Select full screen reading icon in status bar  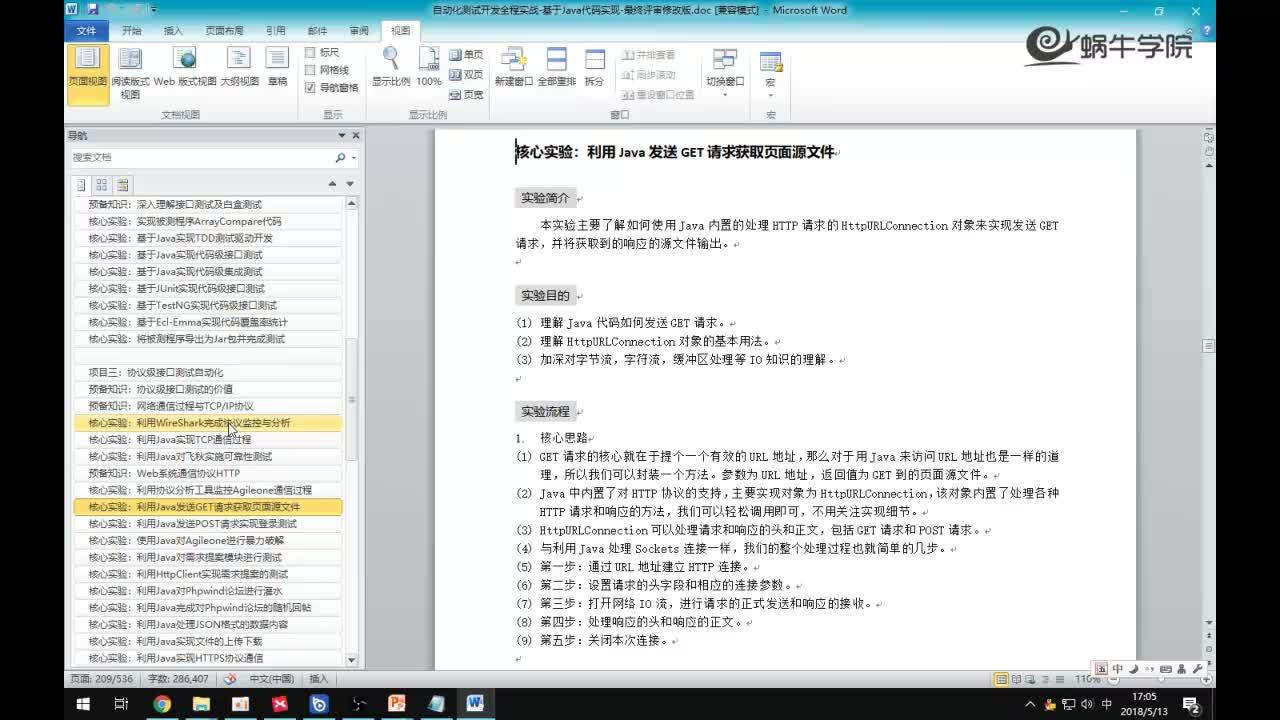(1017, 679)
